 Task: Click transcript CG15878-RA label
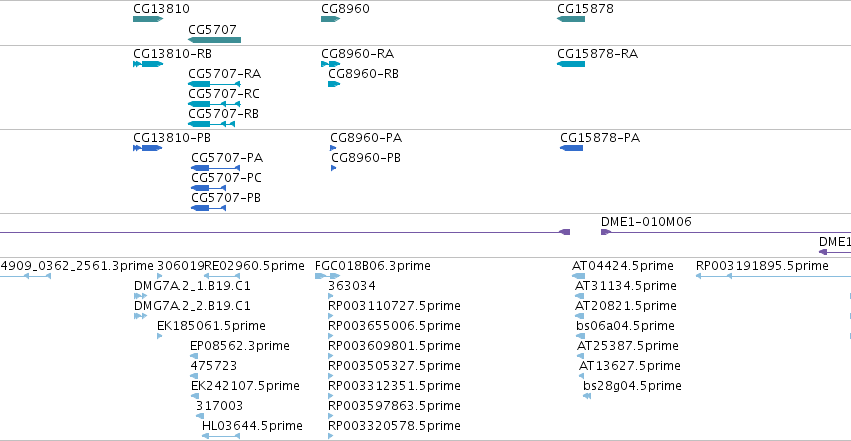(598, 54)
